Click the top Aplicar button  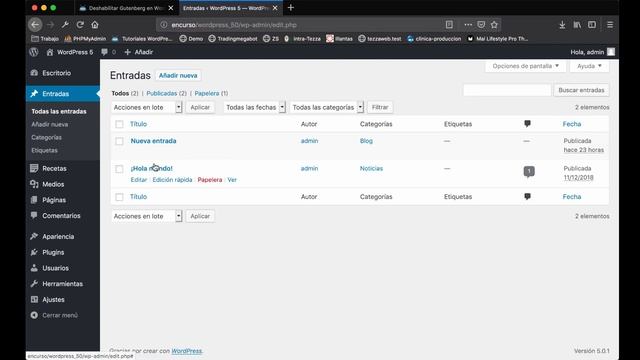[x=200, y=107]
